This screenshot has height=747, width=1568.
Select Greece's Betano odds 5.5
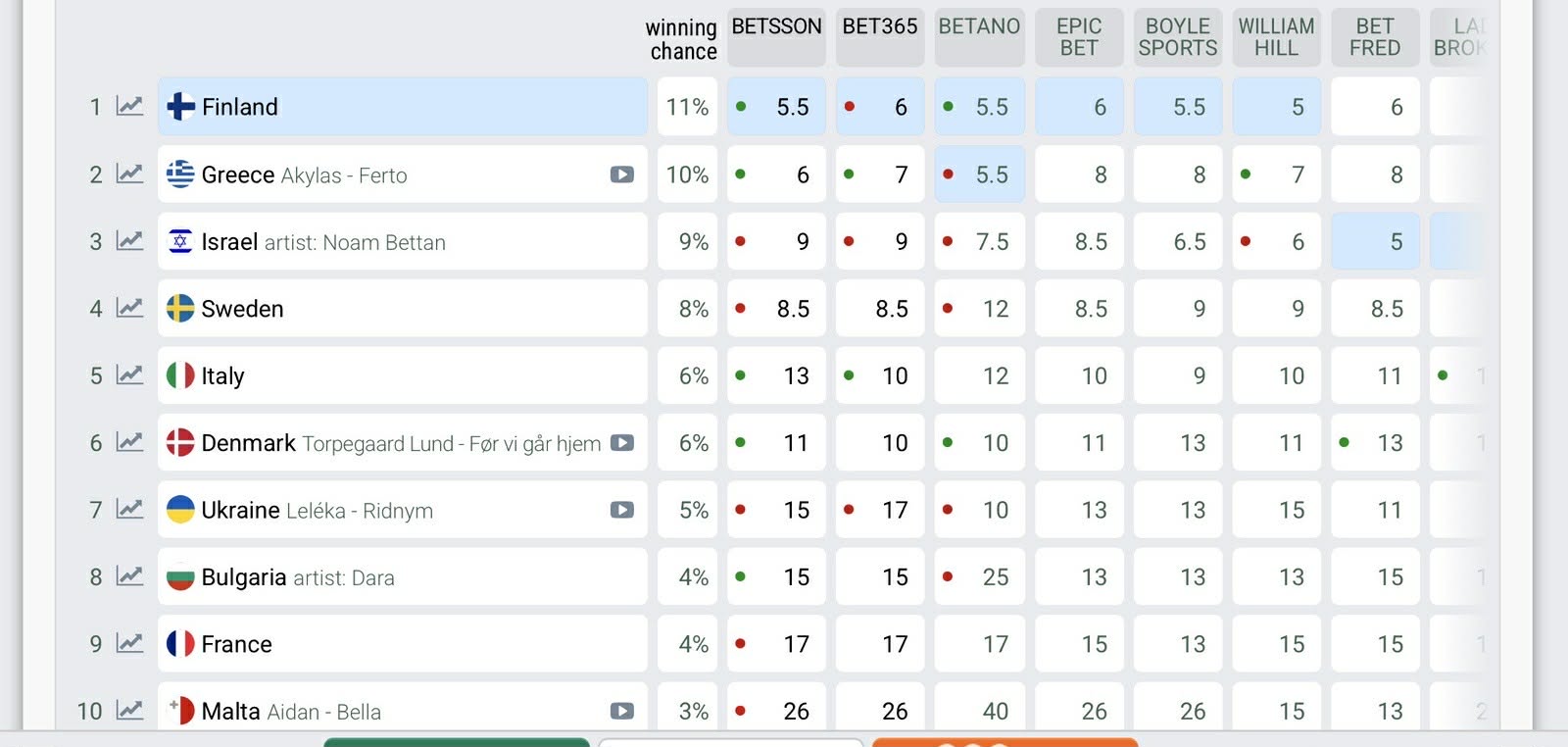979,174
